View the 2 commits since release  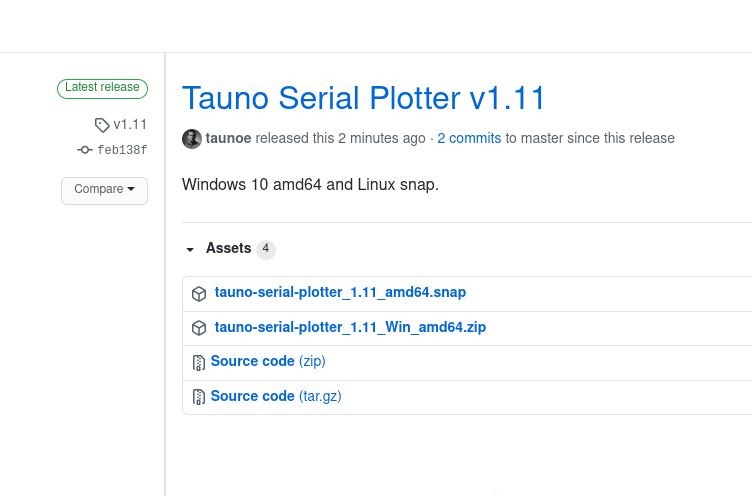coord(469,138)
